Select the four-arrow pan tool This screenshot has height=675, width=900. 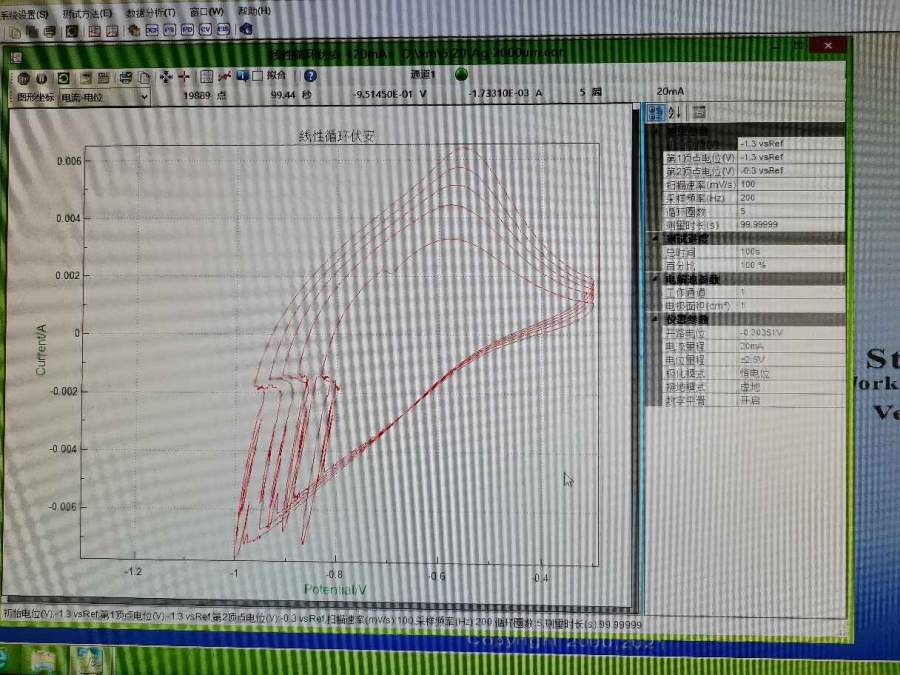point(166,76)
